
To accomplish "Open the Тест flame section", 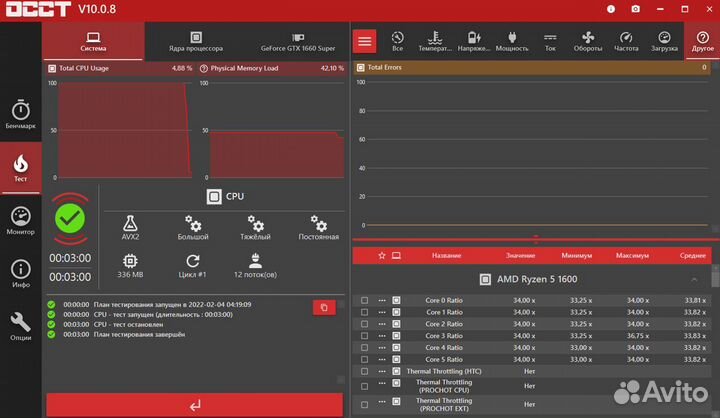I will pyautogui.click(x=21, y=168).
